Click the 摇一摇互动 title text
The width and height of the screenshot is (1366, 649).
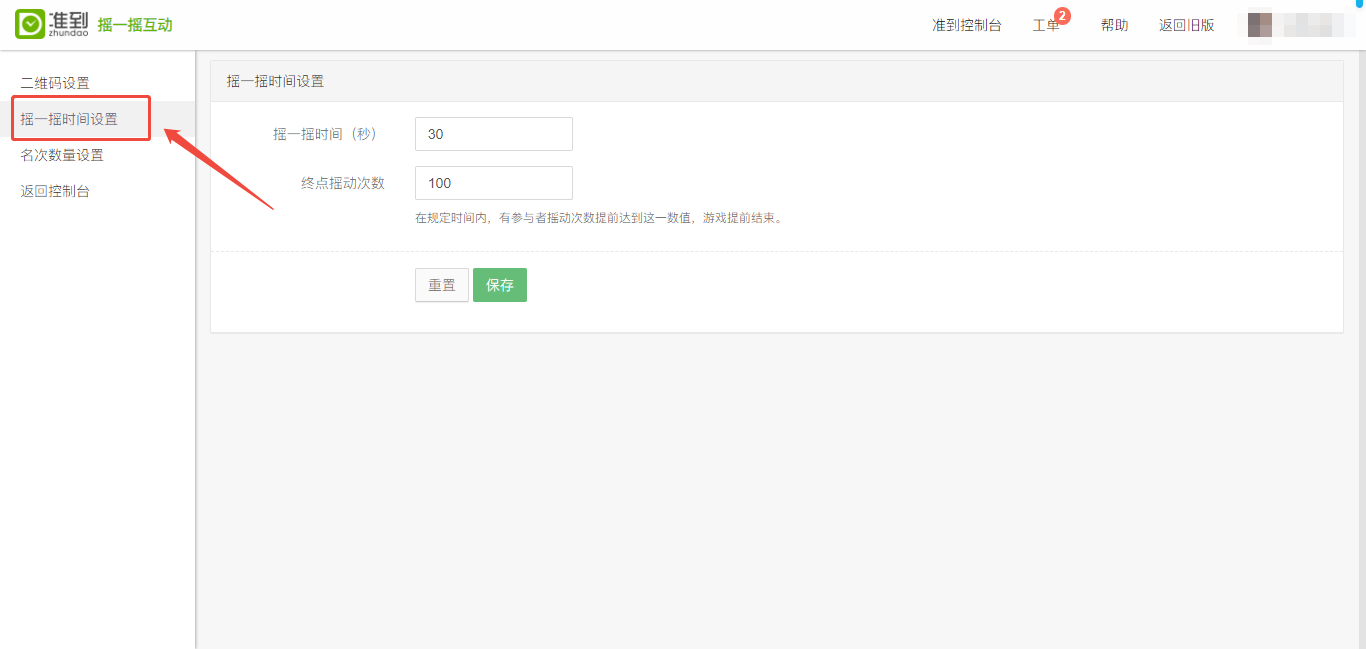pos(135,25)
